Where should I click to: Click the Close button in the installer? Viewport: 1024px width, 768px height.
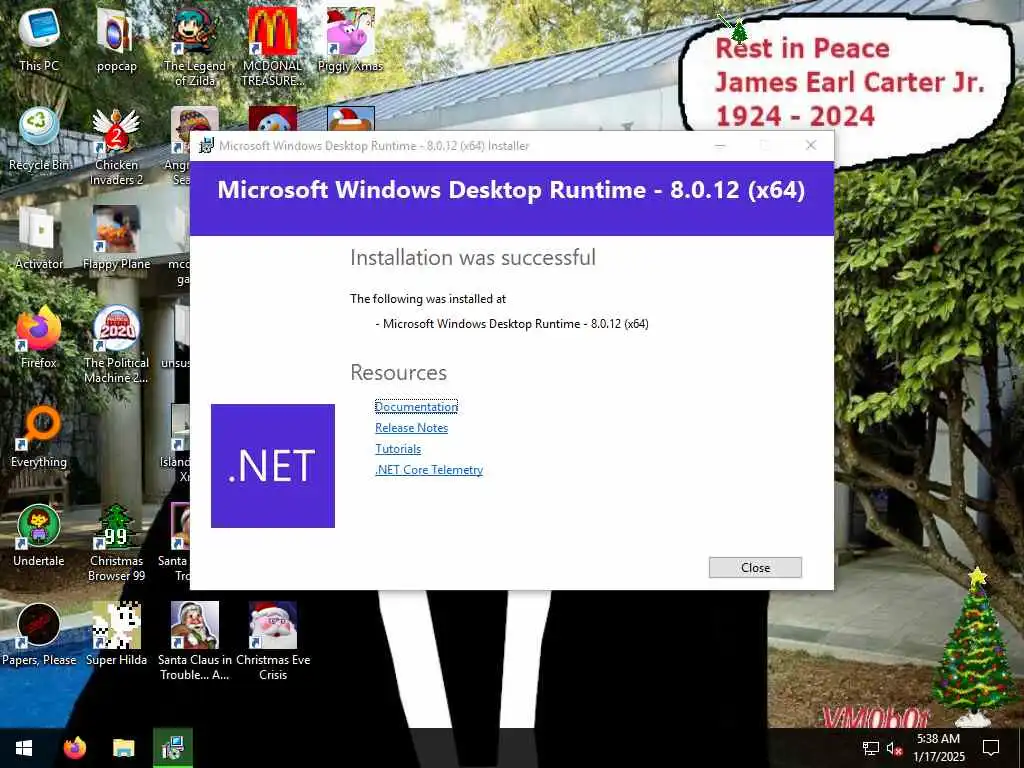pyautogui.click(x=755, y=568)
